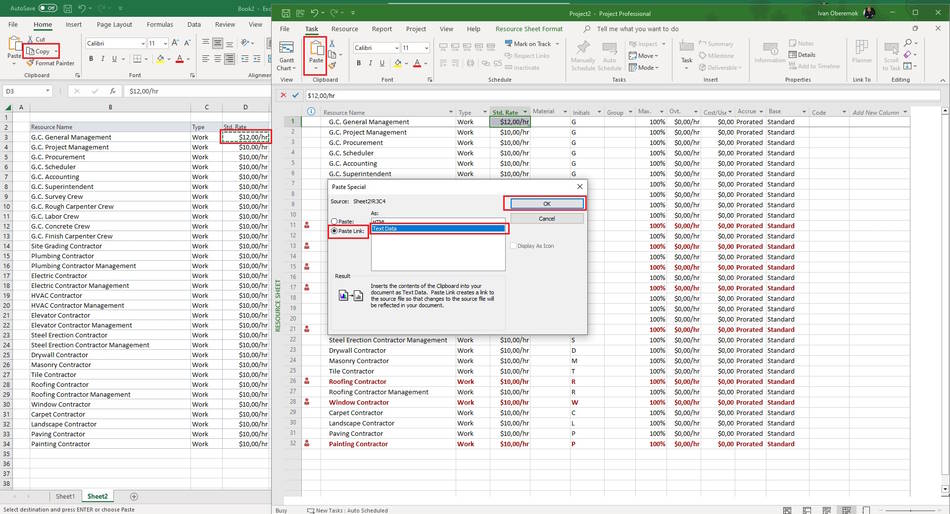The width and height of the screenshot is (950, 514).
Task: Select Text Data in As list
Action: pos(438,229)
